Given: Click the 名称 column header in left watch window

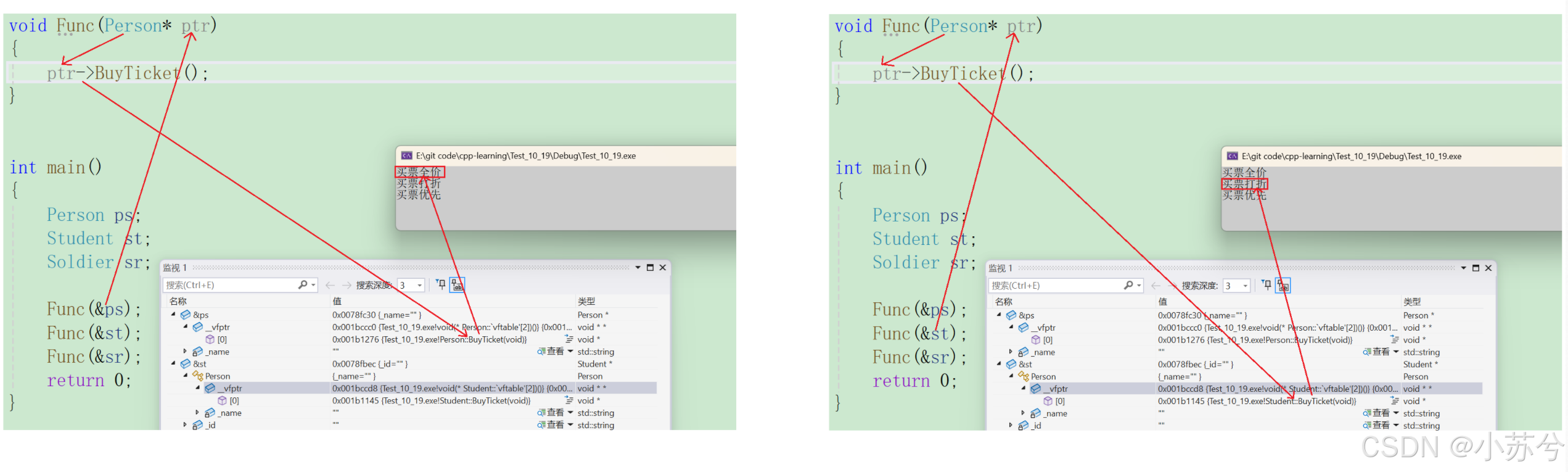Looking at the screenshot, I should pyautogui.click(x=178, y=301).
